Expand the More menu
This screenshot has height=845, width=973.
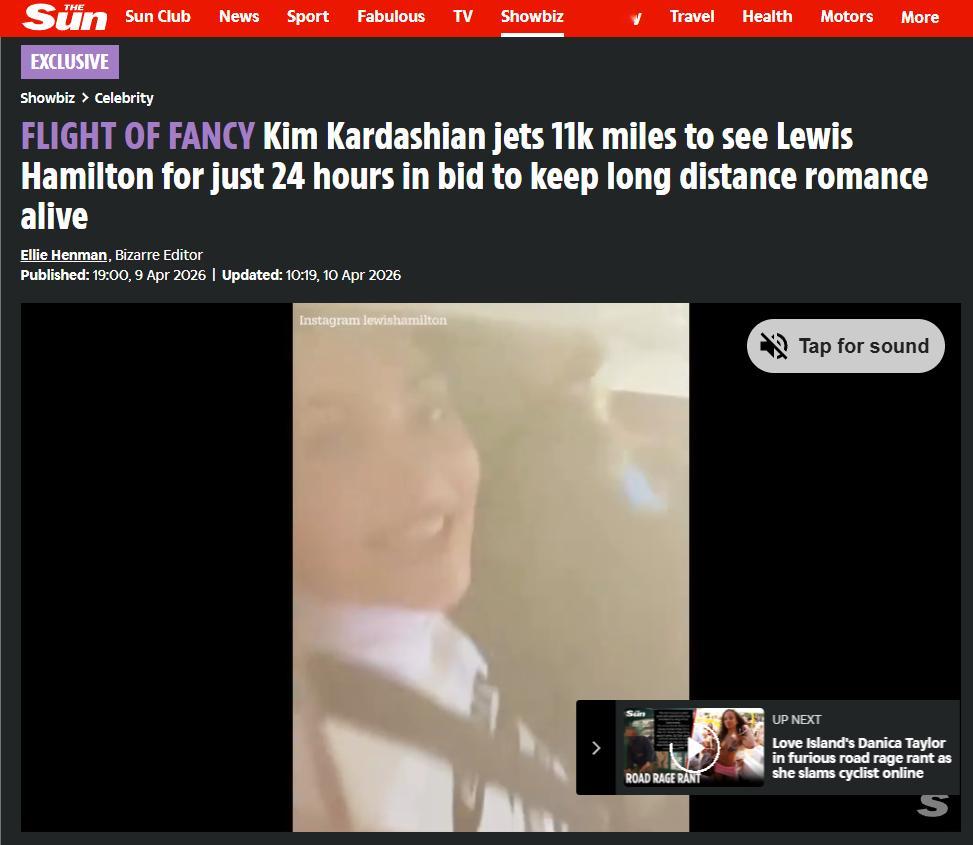[920, 17]
